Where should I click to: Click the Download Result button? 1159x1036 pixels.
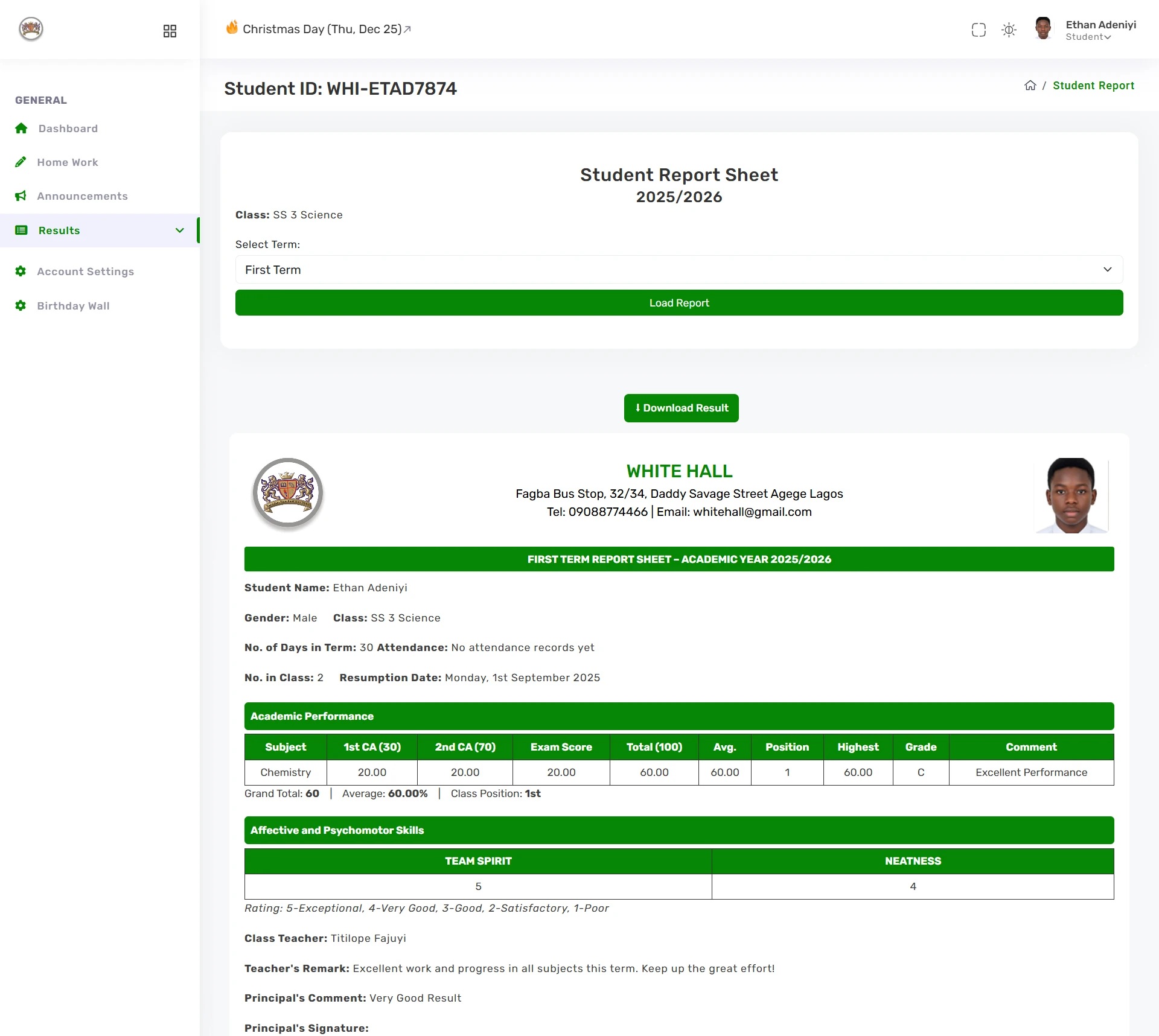point(681,408)
